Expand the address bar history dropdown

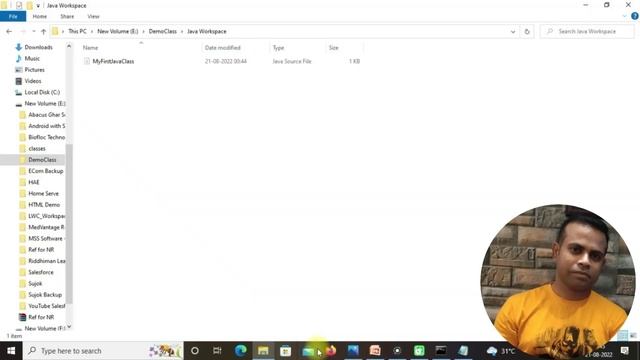click(x=513, y=31)
